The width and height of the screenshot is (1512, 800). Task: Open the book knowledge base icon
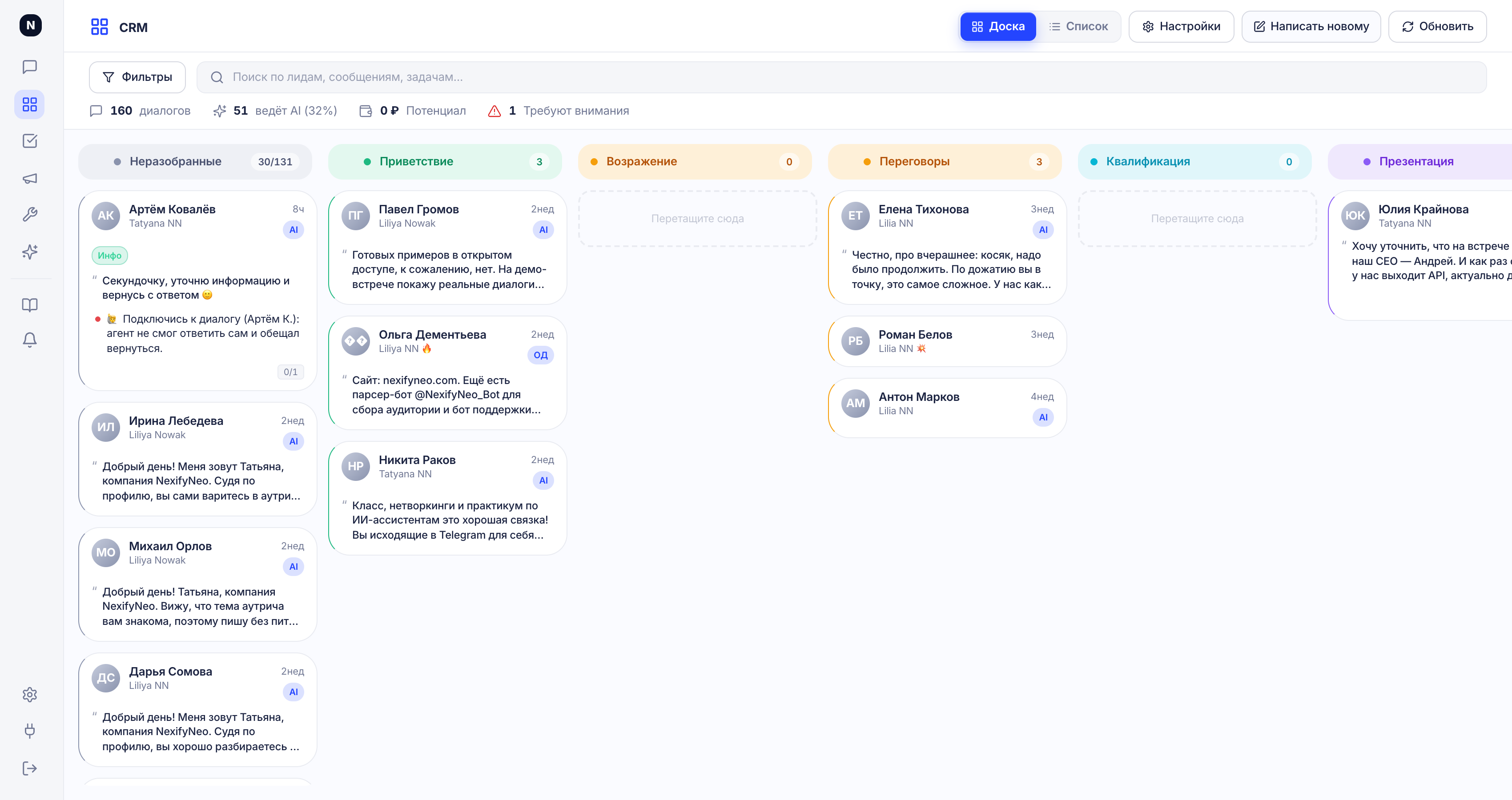30,304
